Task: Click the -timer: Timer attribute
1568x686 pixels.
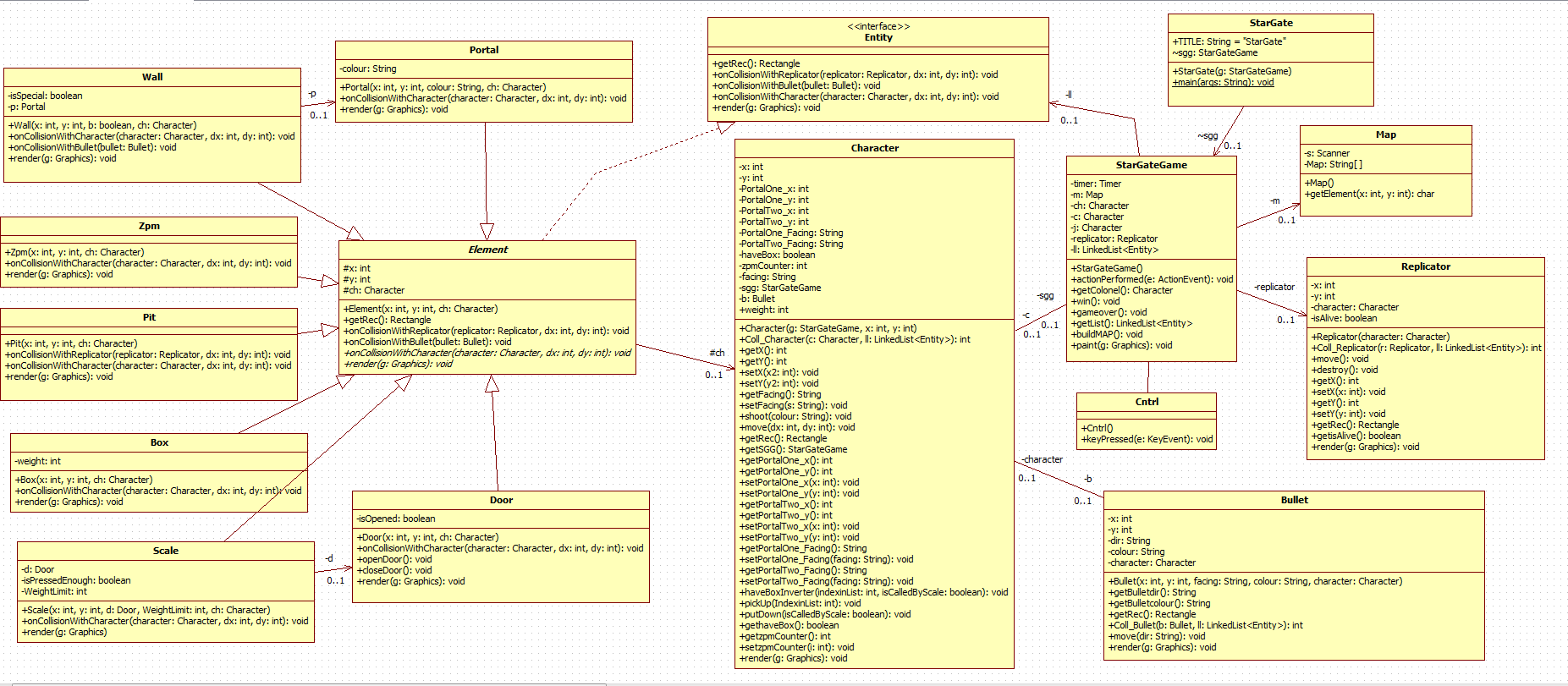Action: 1096,184
